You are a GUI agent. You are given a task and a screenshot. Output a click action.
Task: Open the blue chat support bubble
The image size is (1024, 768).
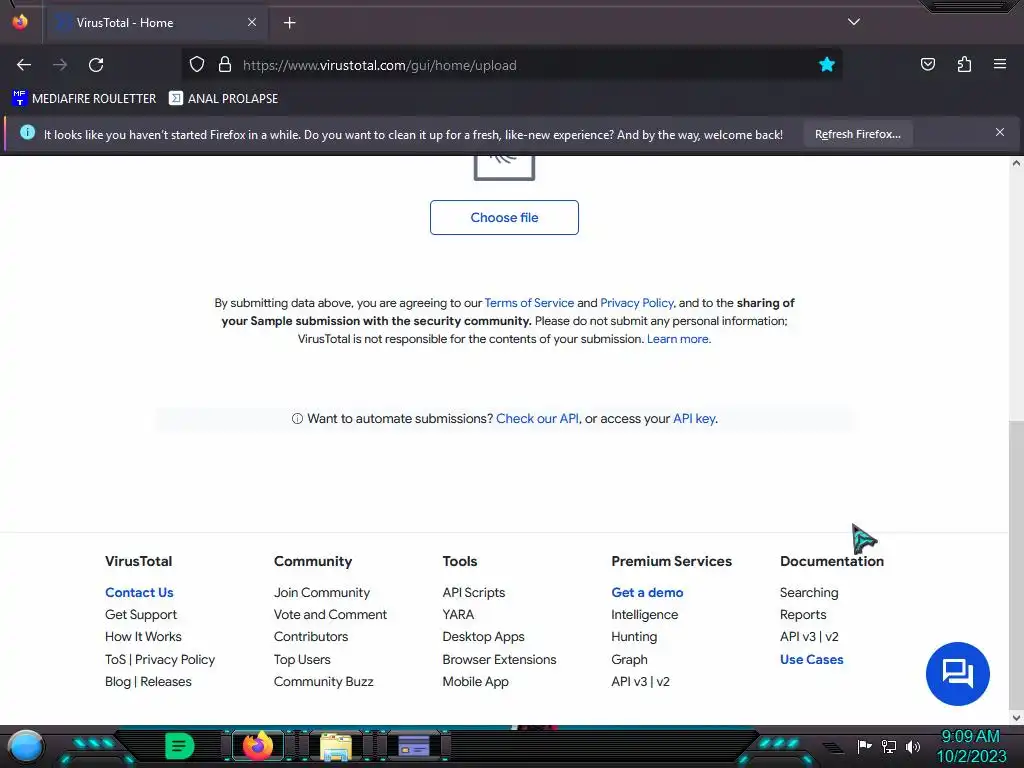(957, 673)
